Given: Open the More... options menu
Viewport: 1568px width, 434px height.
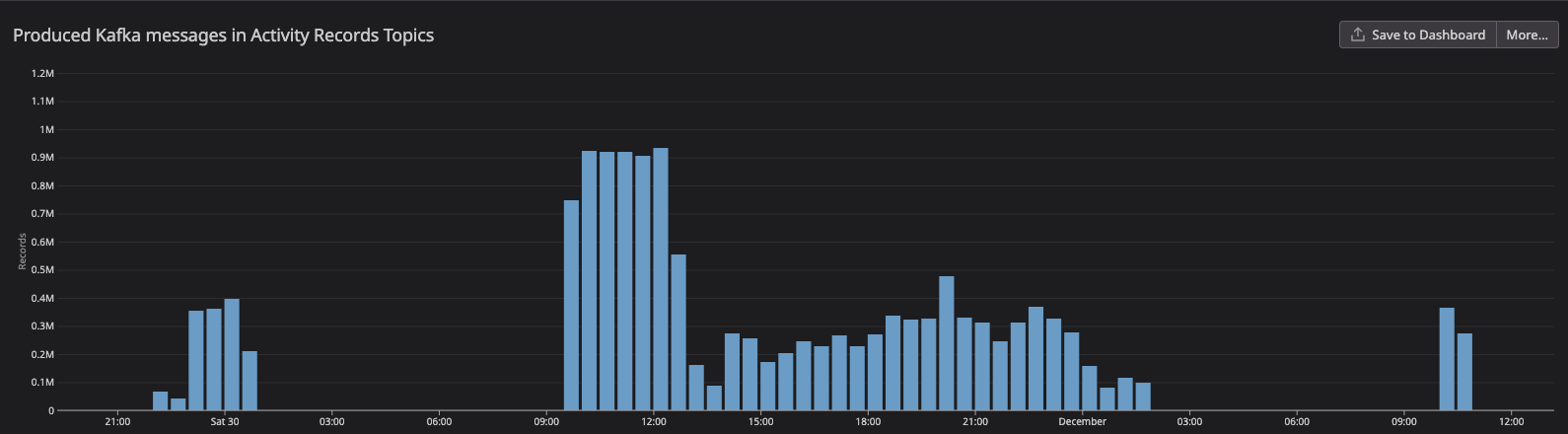Looking at the screenshot, I should point(1527,35).
